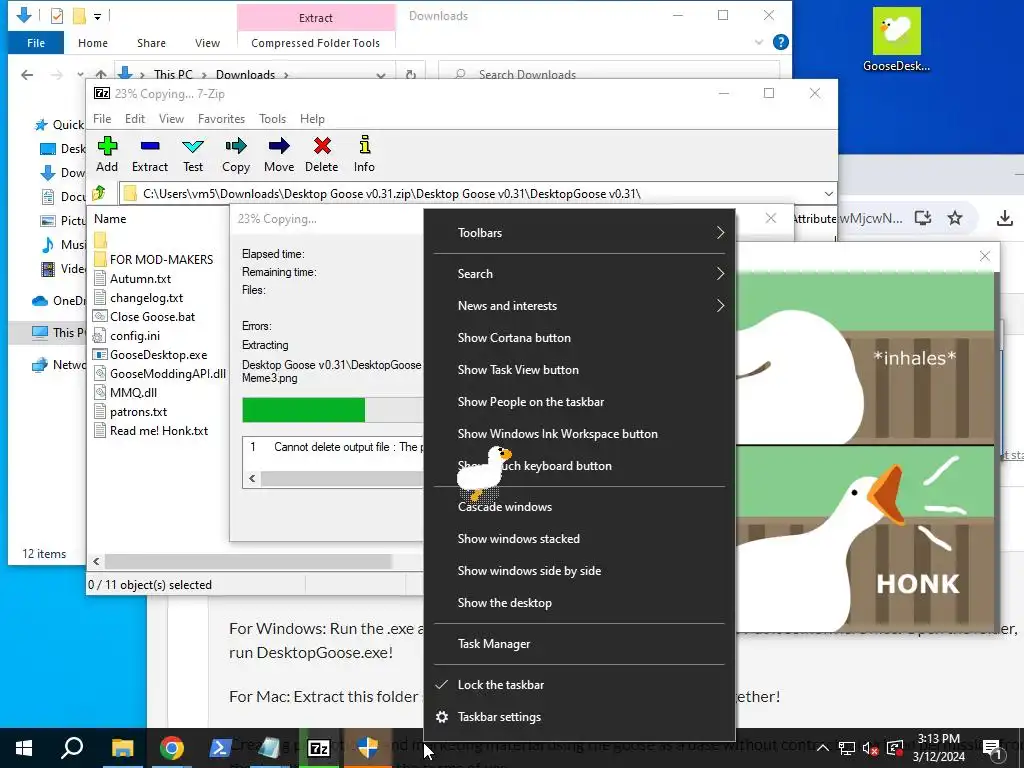This screenshot has width=1024, height=768.
Task: Click the Info icon in 7-Zip toolbar
Action: [364, 145]
